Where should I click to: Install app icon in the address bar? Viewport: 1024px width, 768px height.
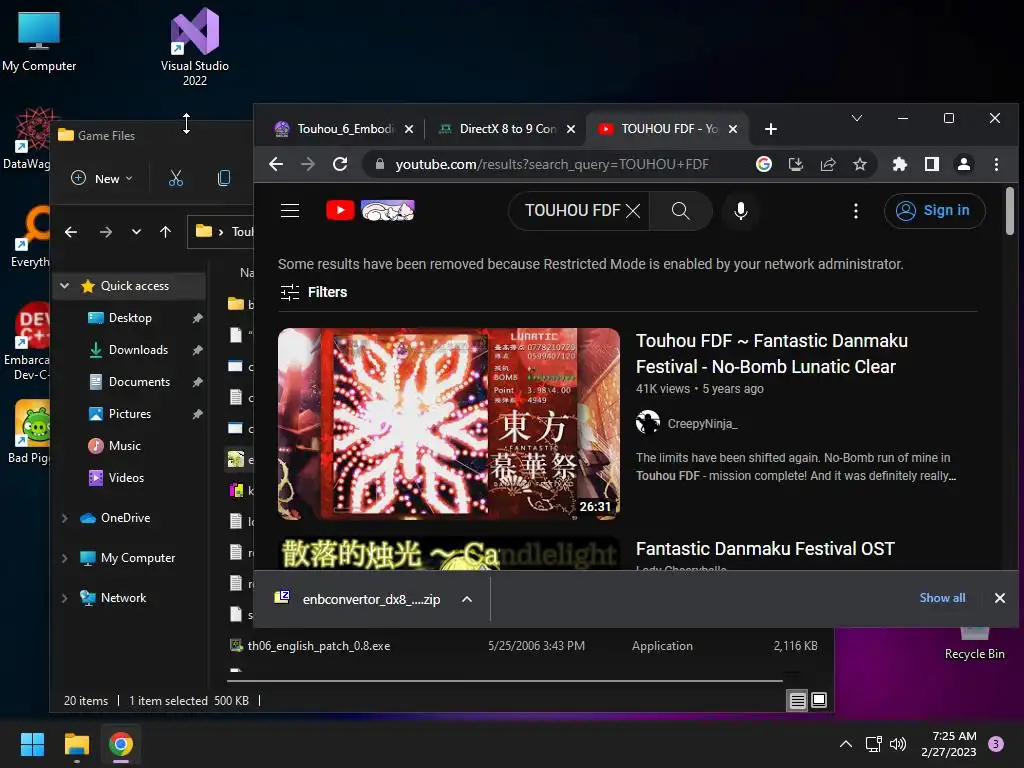click(795, 164)
